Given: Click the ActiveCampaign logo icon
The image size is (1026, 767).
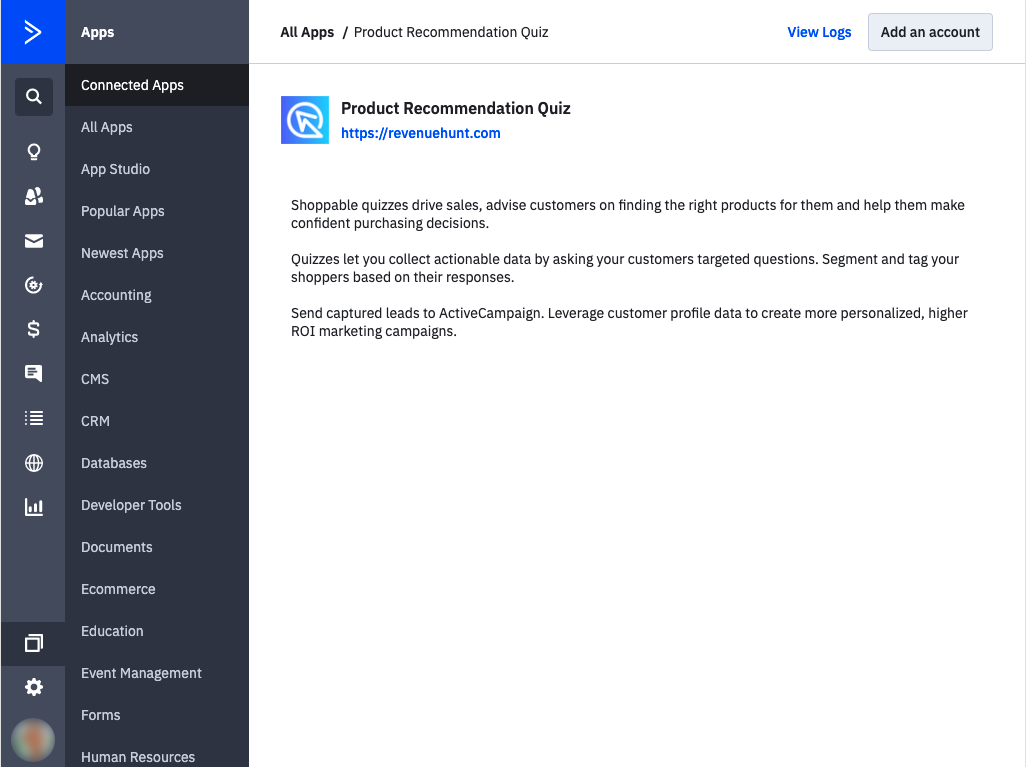Looking at the screenshot, I should [x=33, y=31].
